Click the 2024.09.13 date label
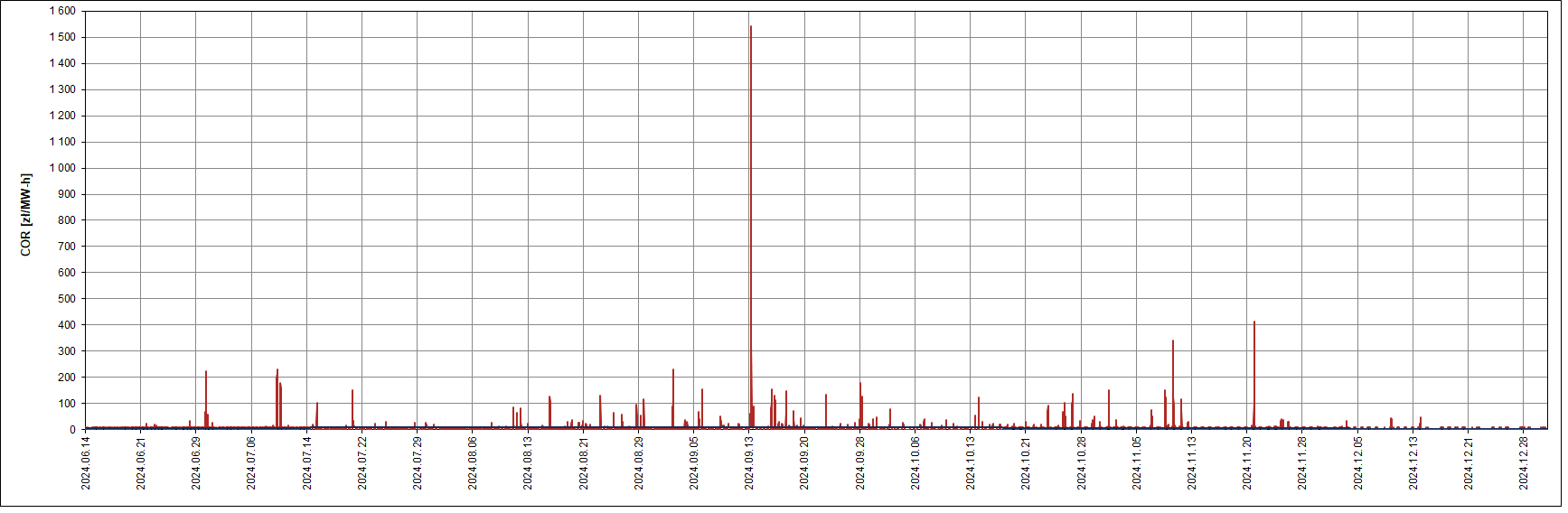This screenshot has width=1568, height=513. click(749, 463)
